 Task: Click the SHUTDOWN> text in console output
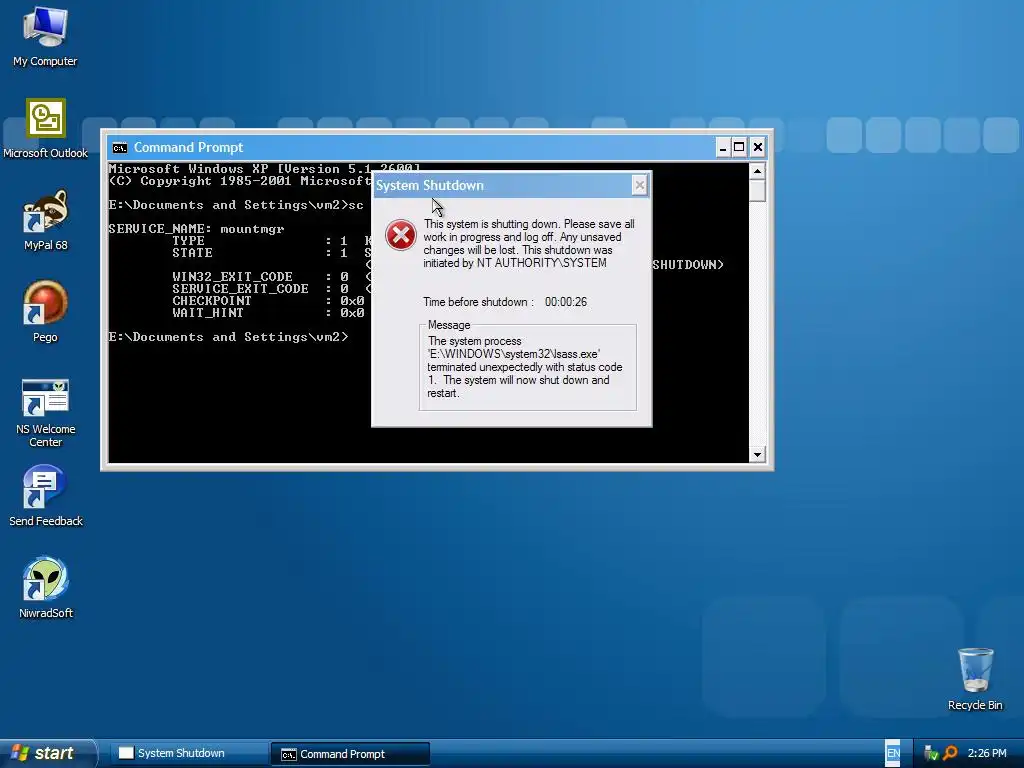[x=688, y=264]
